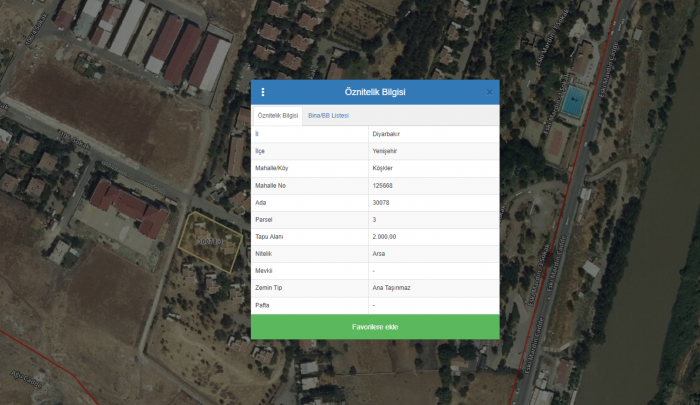Select the Öznitelik Bilgisi tab

click(278, 116)
